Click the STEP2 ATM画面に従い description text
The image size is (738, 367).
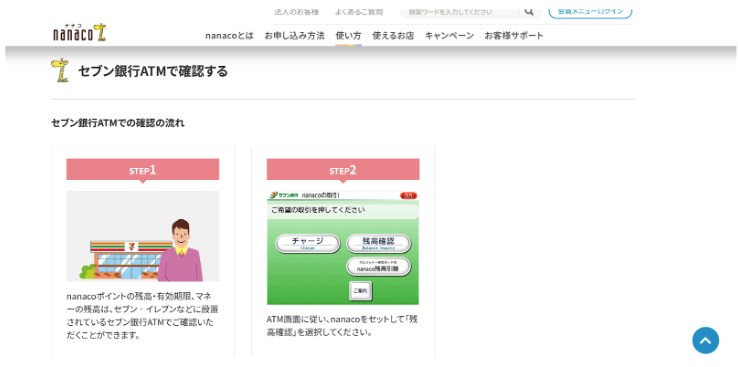click(x=342, y=326)
